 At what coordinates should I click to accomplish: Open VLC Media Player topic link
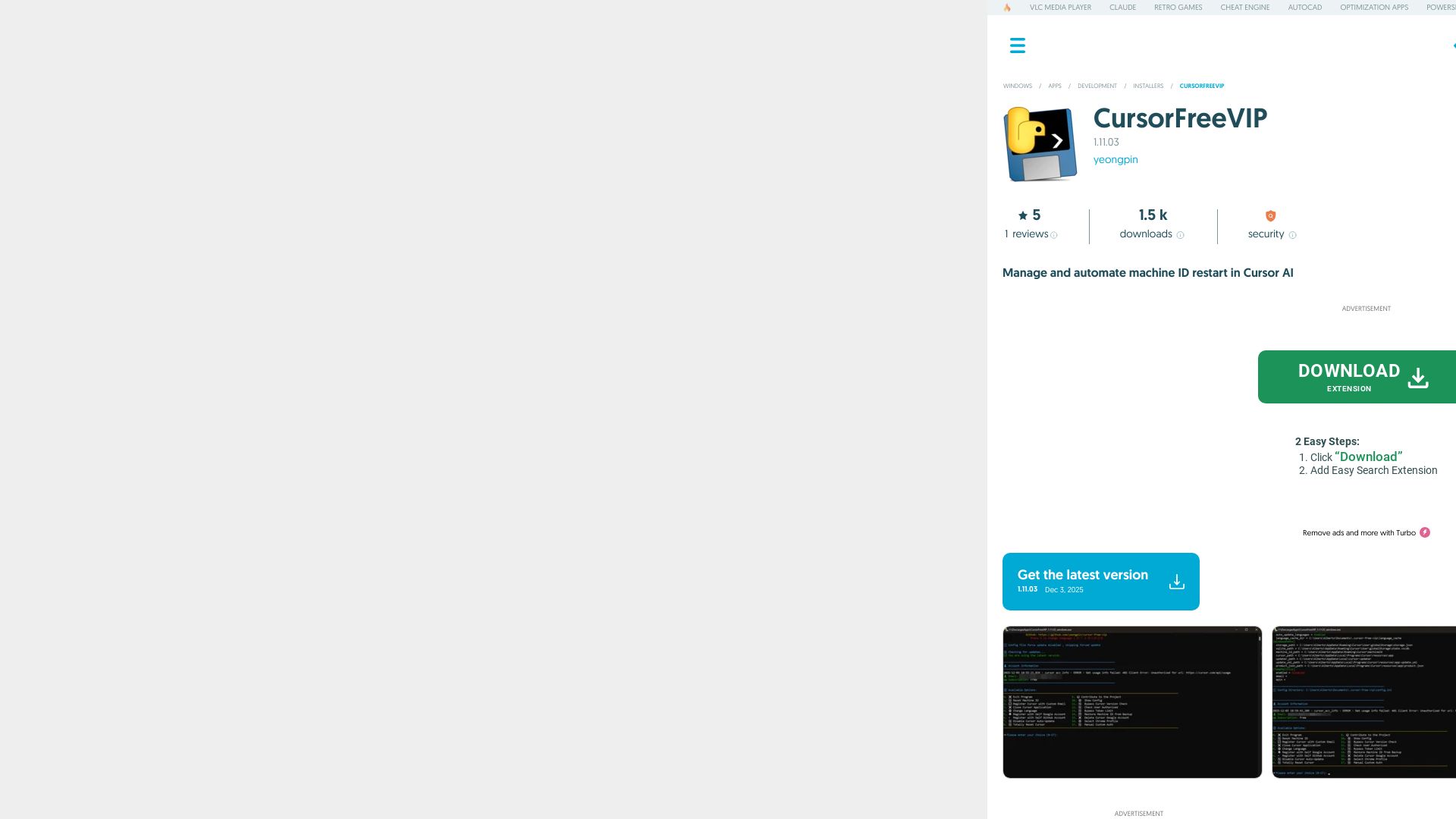coord(1060,8)
